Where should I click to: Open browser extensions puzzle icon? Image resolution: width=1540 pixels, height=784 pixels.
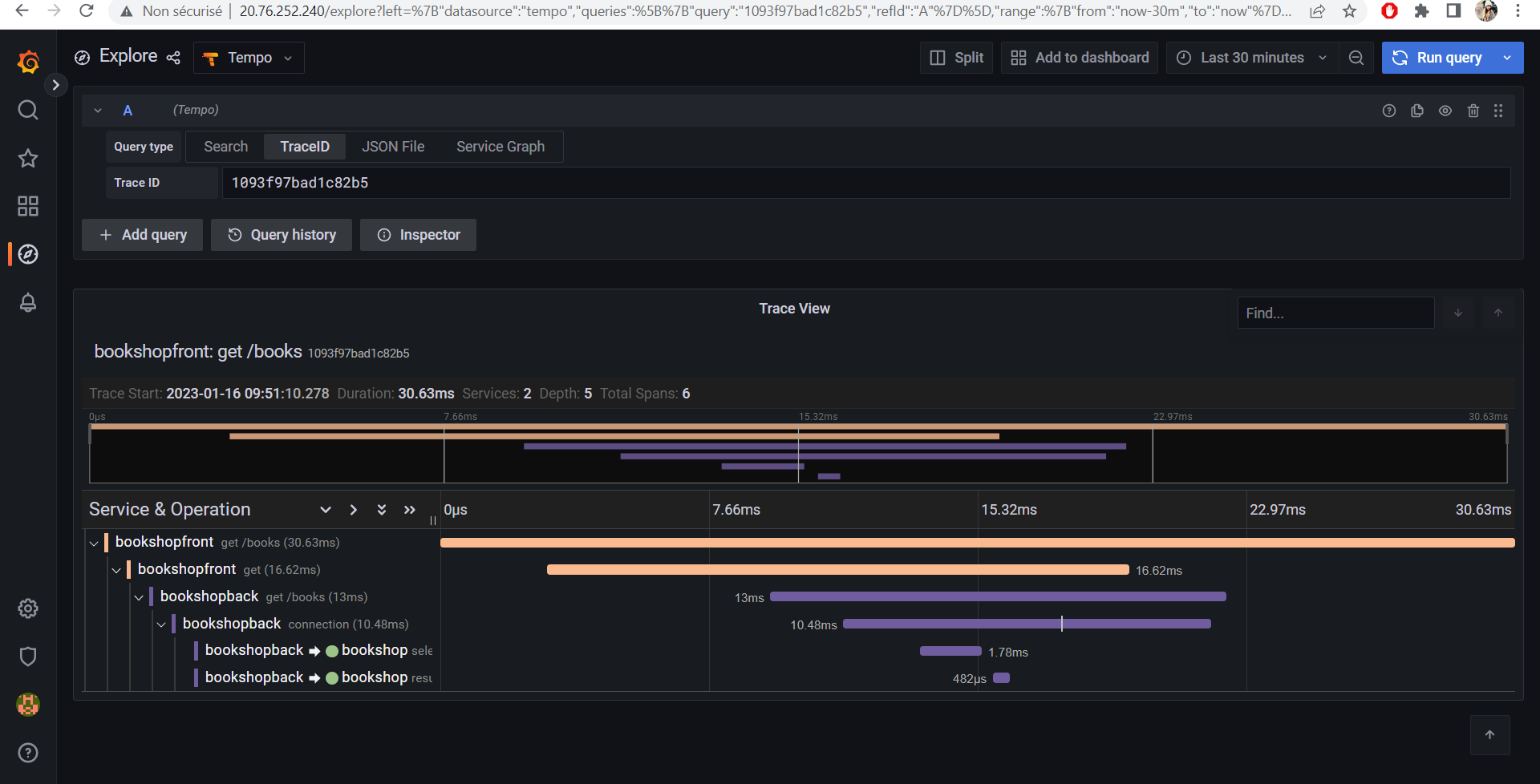tap(1421, 11)
